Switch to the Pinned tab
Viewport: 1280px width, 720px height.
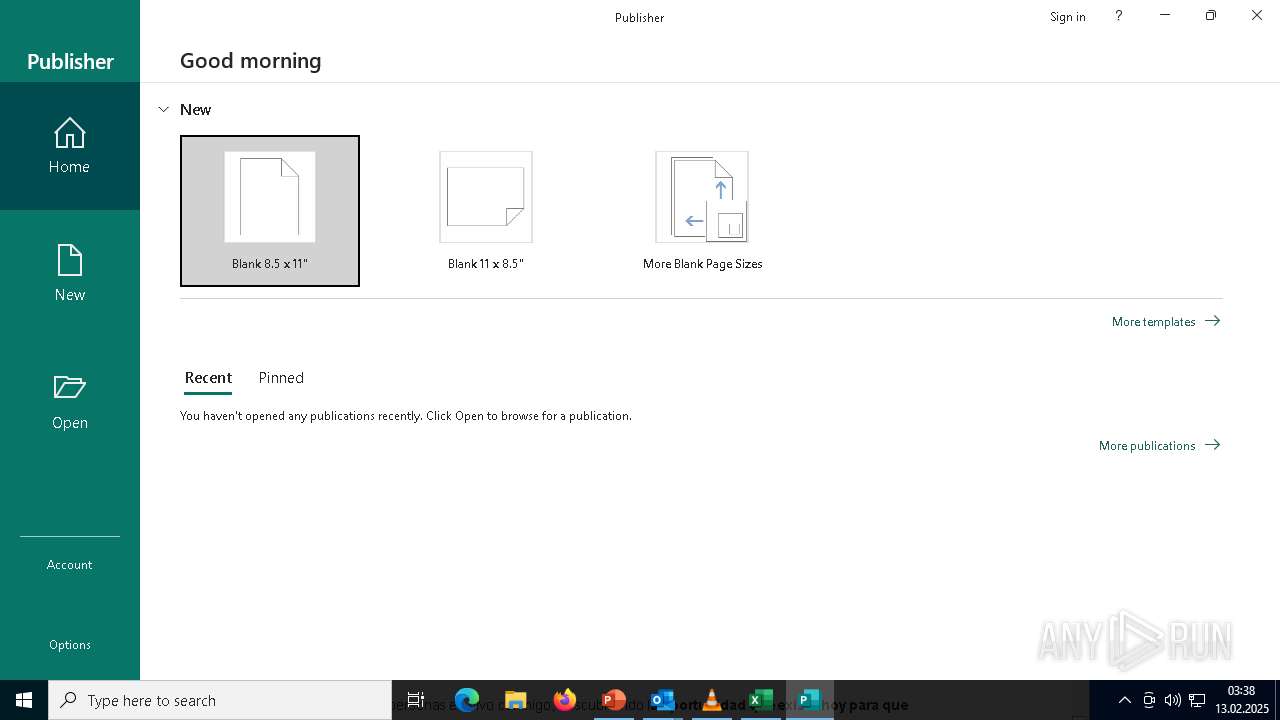tap(281, 378)
